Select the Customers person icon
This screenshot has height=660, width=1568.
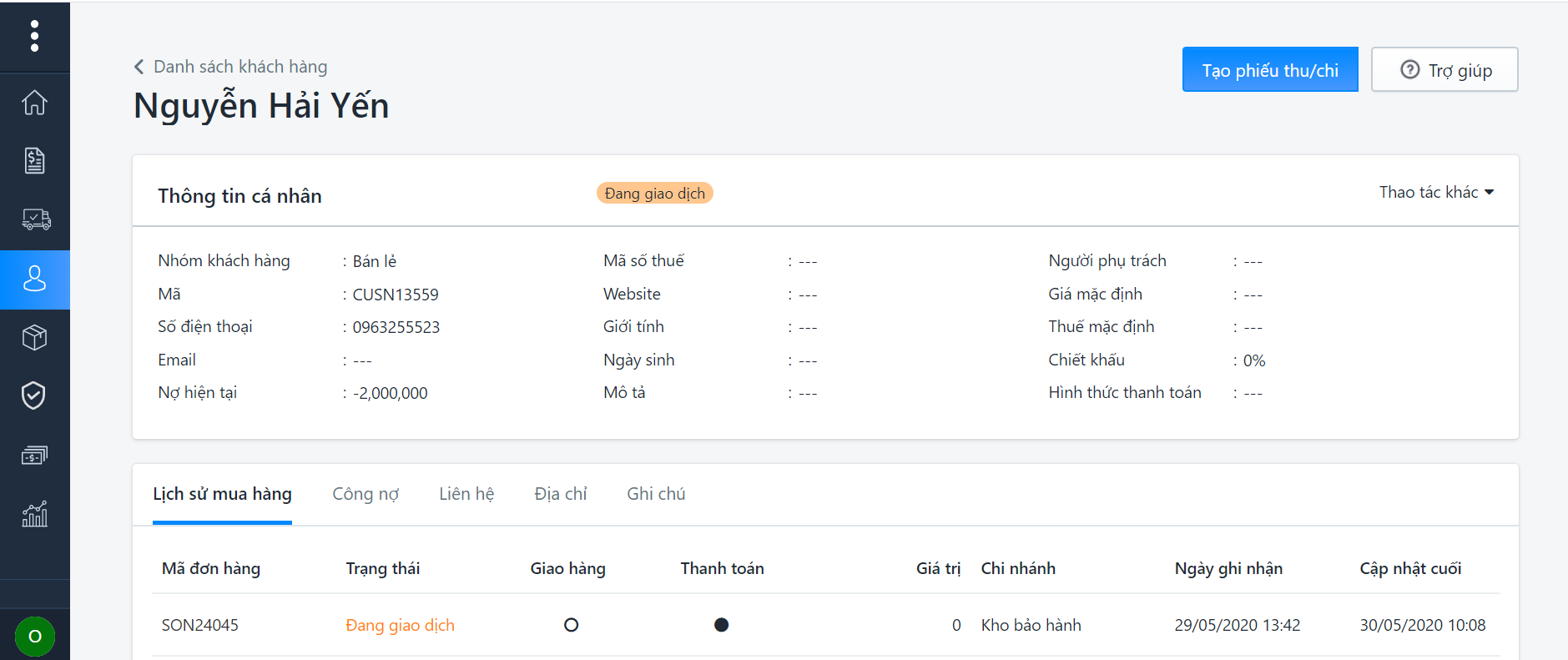[x=34, y=279]
